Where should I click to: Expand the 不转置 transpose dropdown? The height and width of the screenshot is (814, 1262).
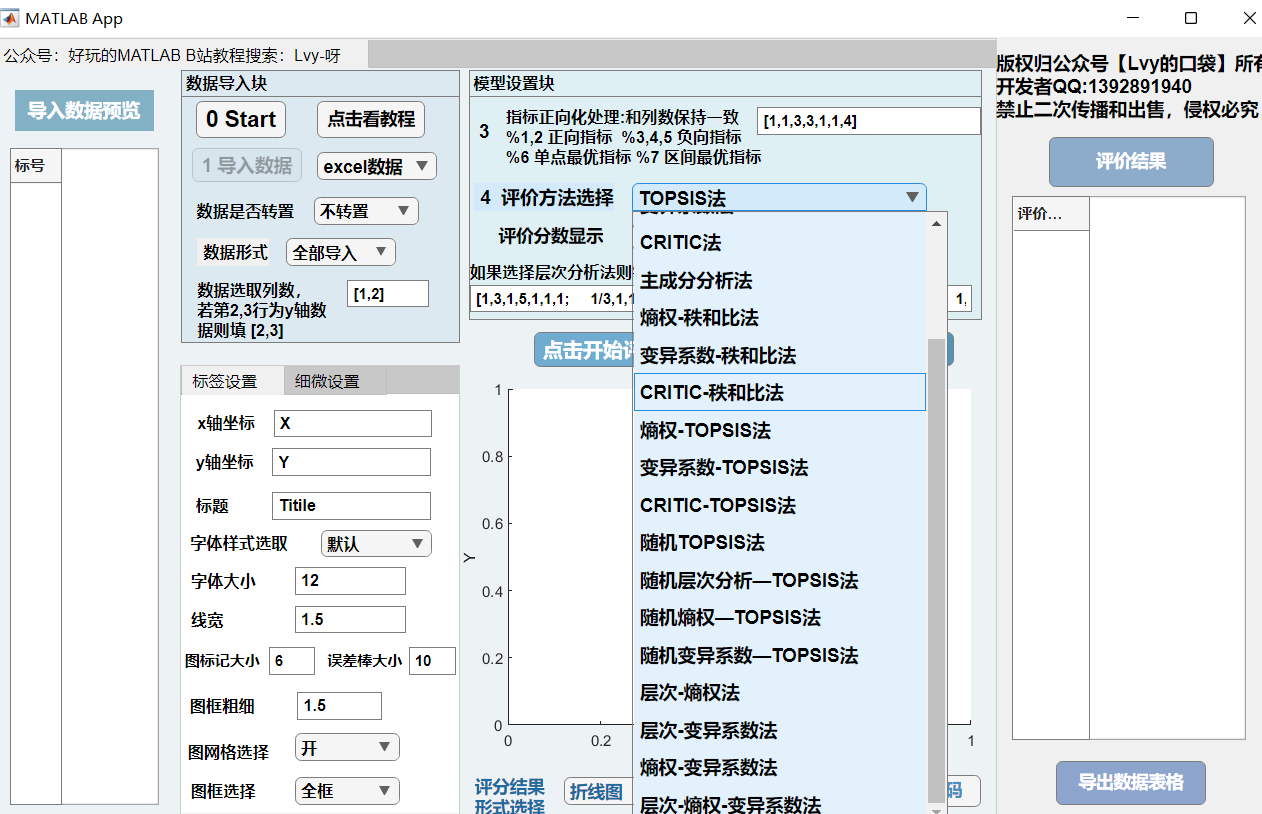(x=366, y=211)
